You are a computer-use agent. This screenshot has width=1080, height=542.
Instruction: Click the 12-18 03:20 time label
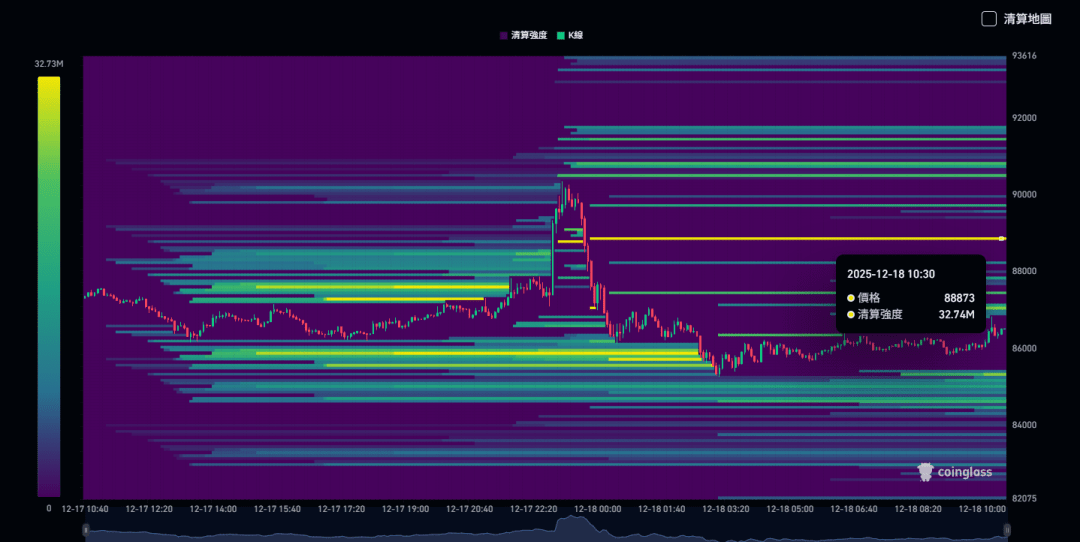click(725, 509)
